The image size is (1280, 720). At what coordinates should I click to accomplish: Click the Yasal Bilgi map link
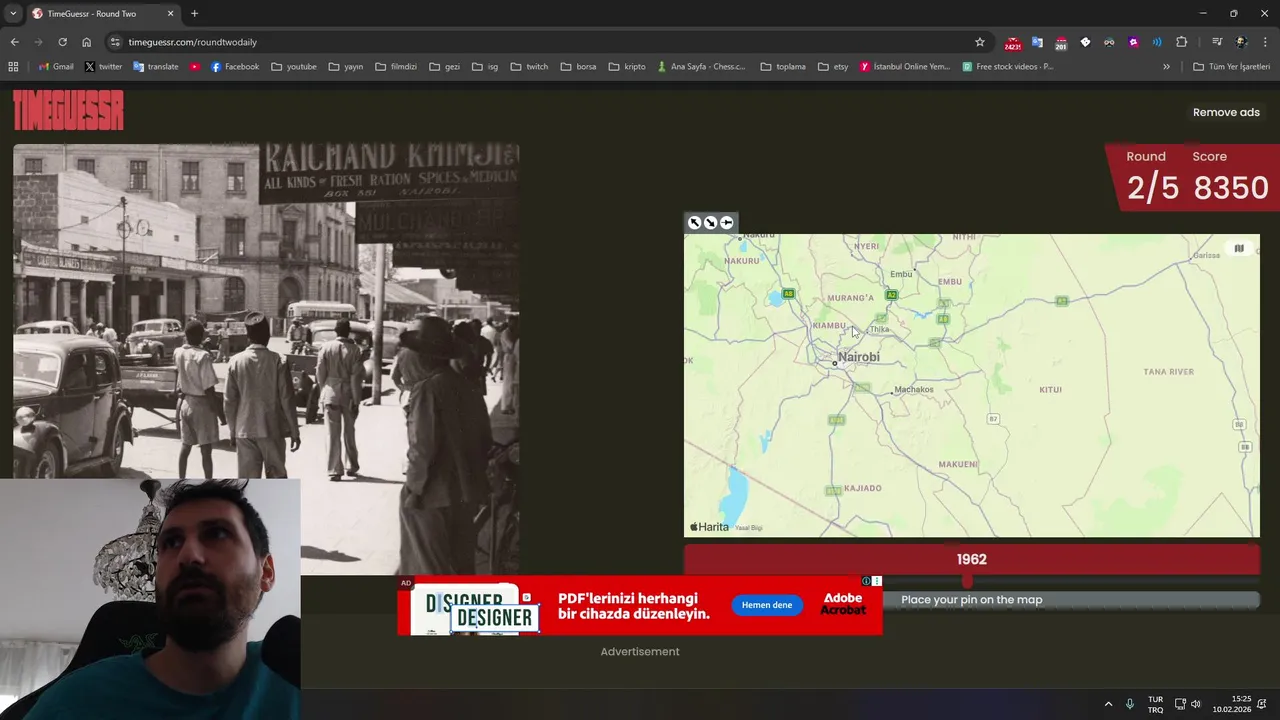(x=749, y=527)
